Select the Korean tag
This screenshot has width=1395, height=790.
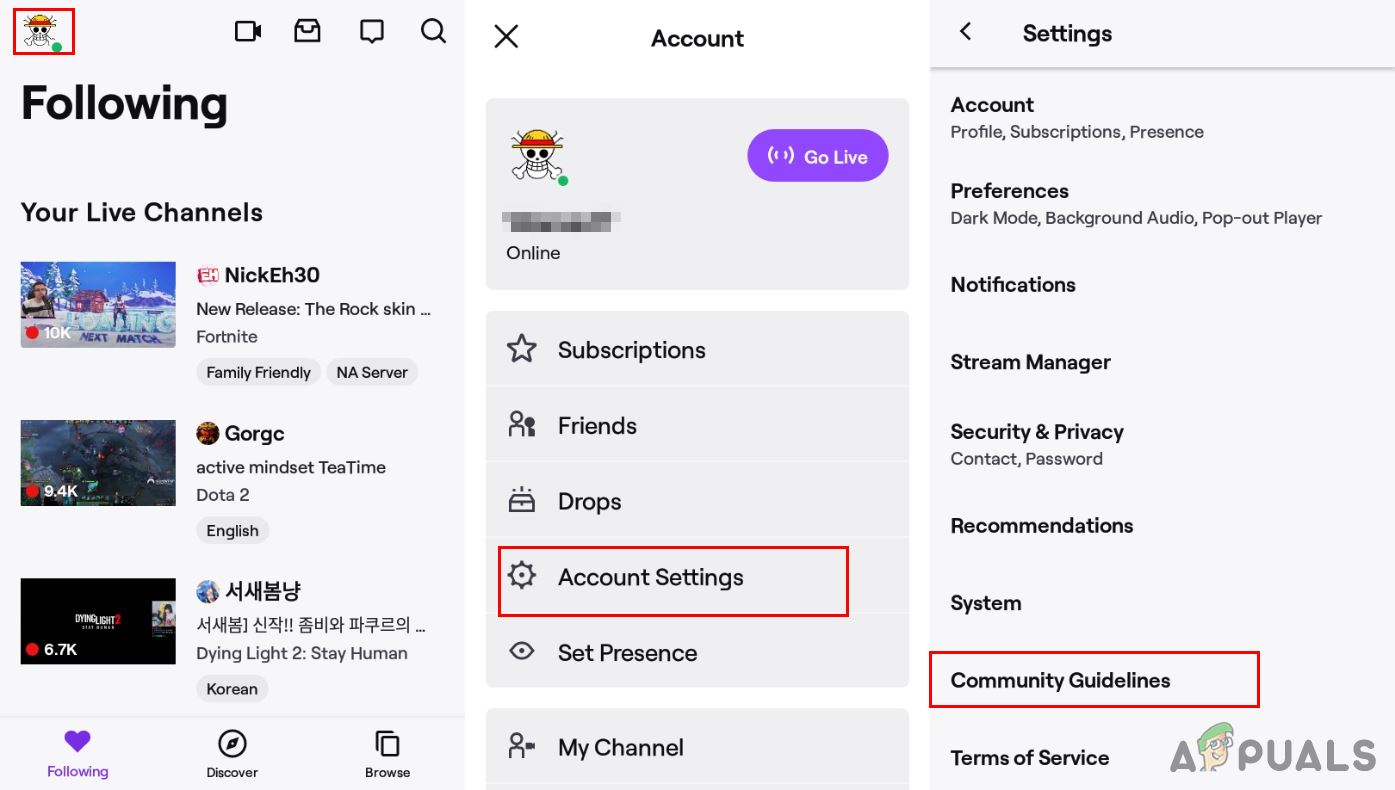point(232,688)
